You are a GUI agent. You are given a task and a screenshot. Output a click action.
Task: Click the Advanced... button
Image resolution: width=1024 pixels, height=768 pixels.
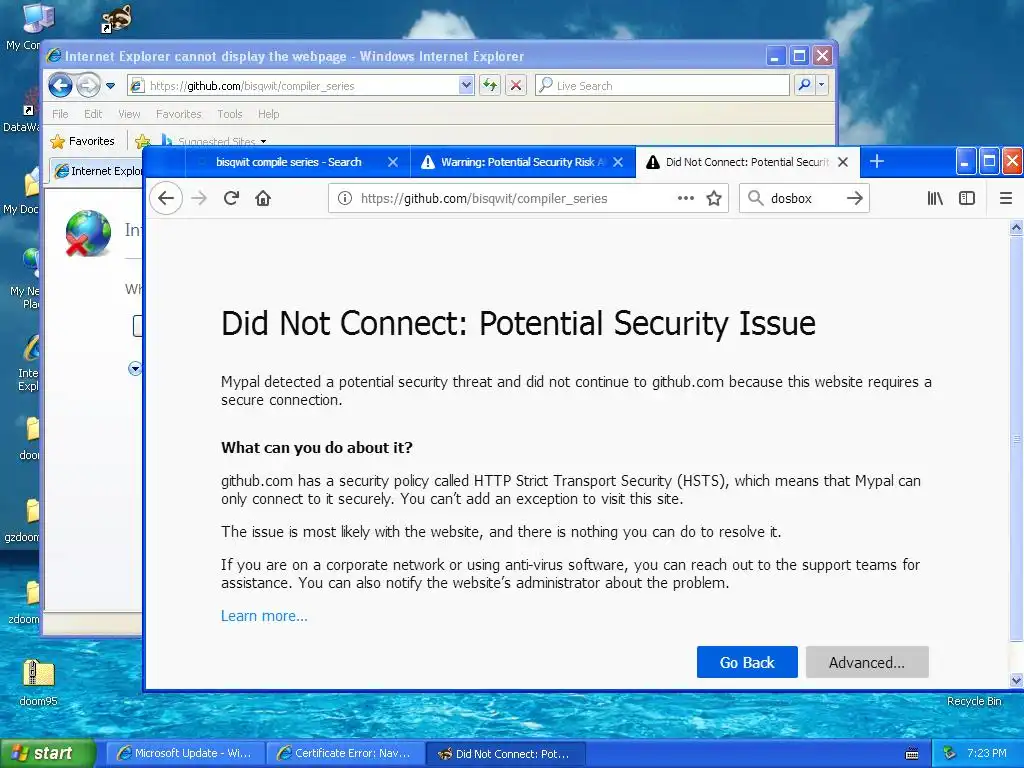click(x=867, y=662)
